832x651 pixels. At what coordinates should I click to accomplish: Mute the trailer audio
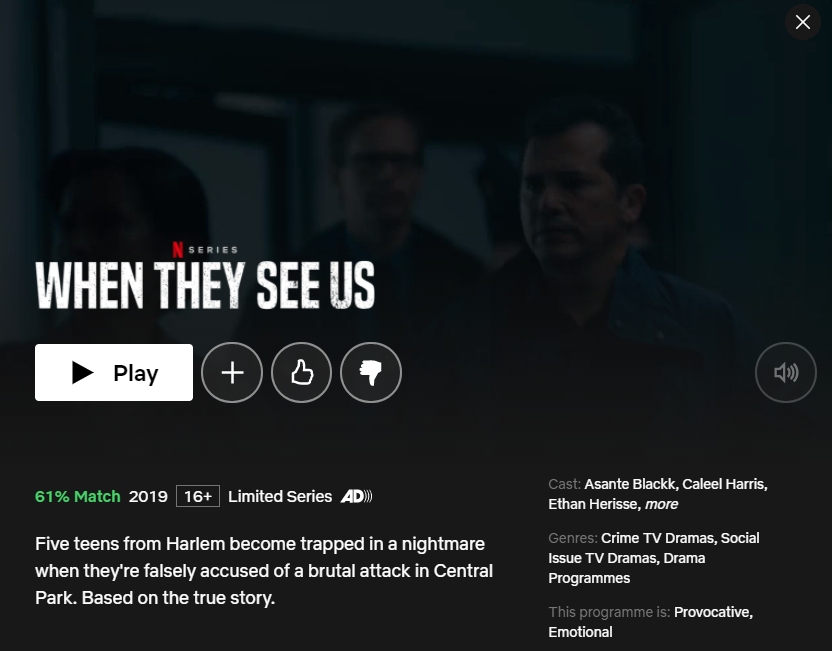point(786,372)
